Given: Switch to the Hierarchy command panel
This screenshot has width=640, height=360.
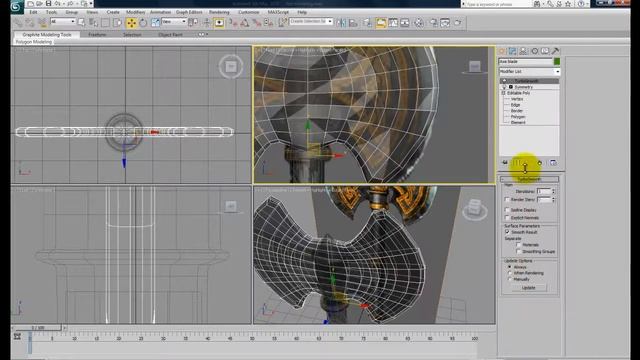Looking at the screenshot, I should click(523, 51).
